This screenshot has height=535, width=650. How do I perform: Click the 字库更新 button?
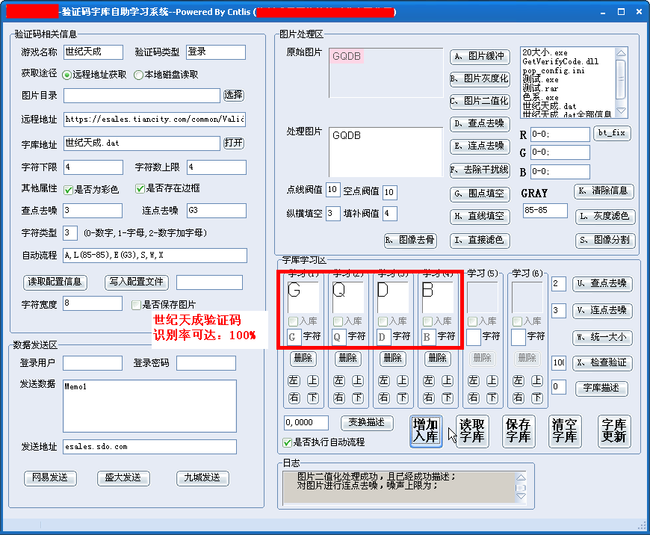coord(614,431)
